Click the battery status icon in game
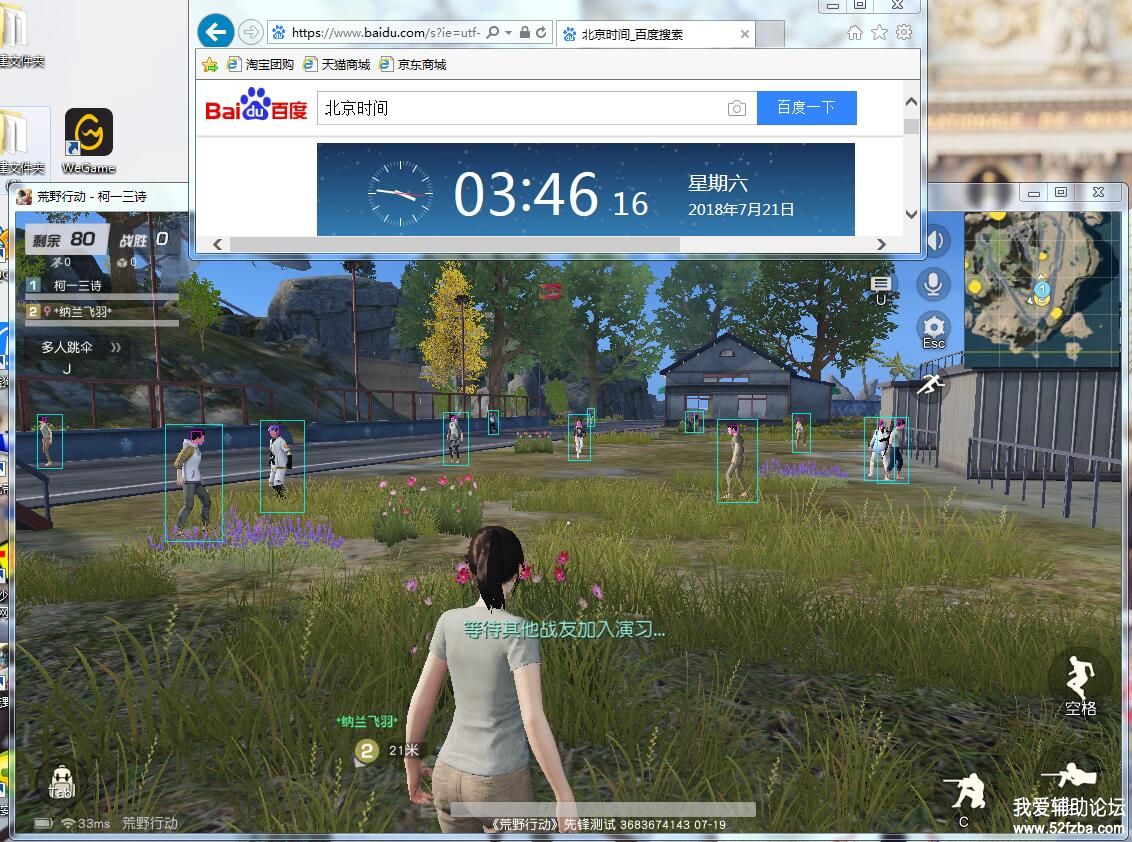This screenshot has width=1132, height=842. 43,823
